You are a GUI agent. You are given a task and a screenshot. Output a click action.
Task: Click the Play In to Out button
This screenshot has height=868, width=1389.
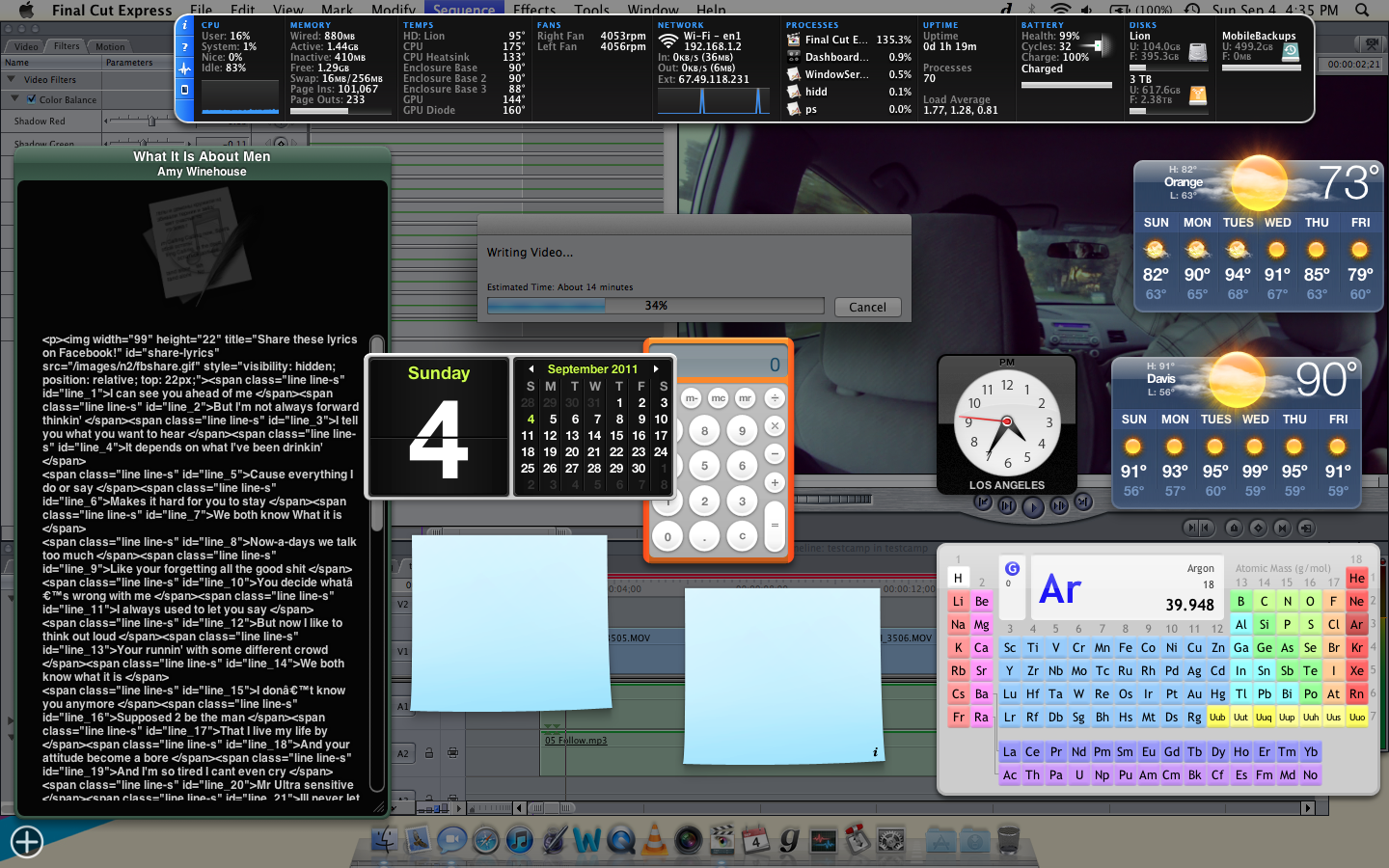pos(1007,504)
